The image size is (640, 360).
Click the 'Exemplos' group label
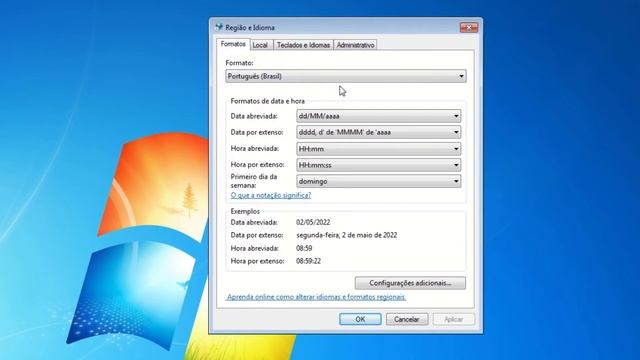[x=245, y=211]
